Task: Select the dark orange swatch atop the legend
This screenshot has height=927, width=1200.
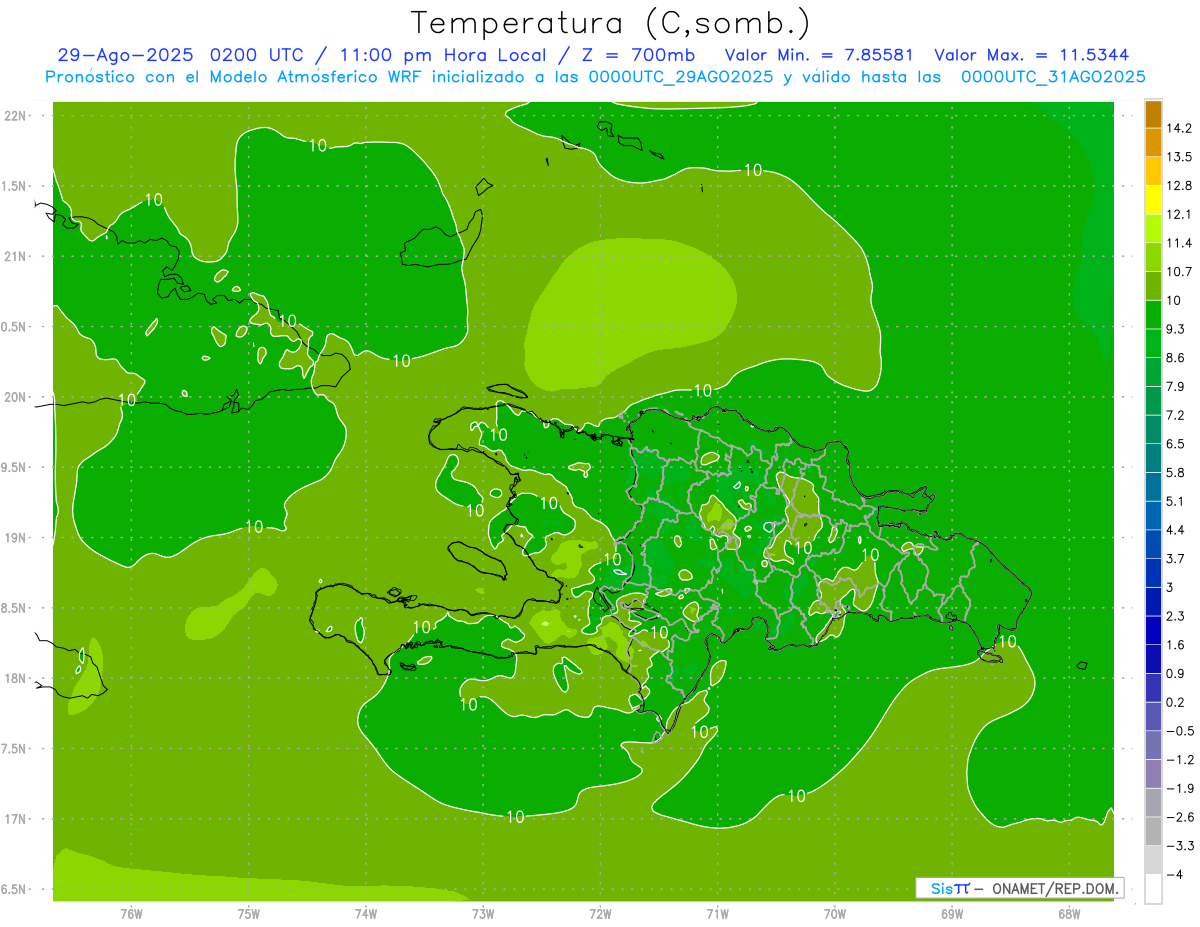Action: [x=1153, y=114]
